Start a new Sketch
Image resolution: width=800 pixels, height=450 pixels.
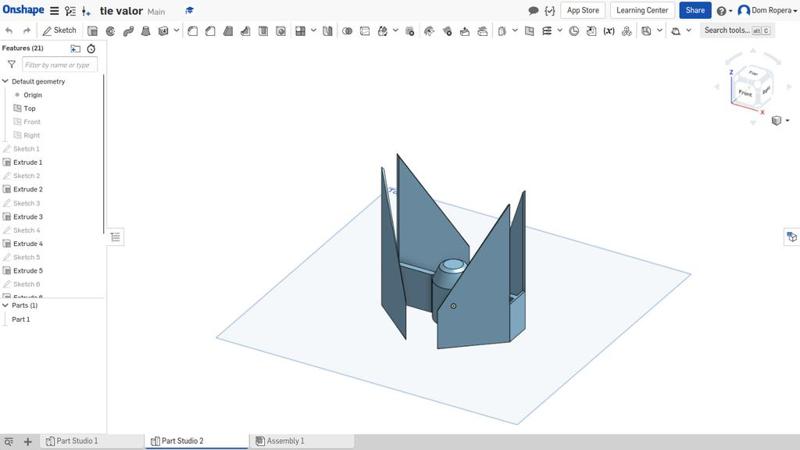click(59, 31)
